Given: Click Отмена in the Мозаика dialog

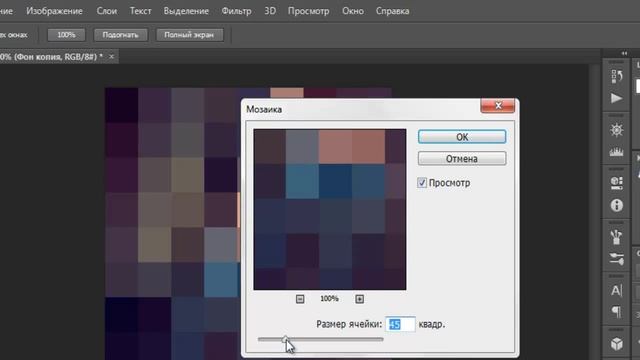Looking at the screenshot, I should coord(462,158).
